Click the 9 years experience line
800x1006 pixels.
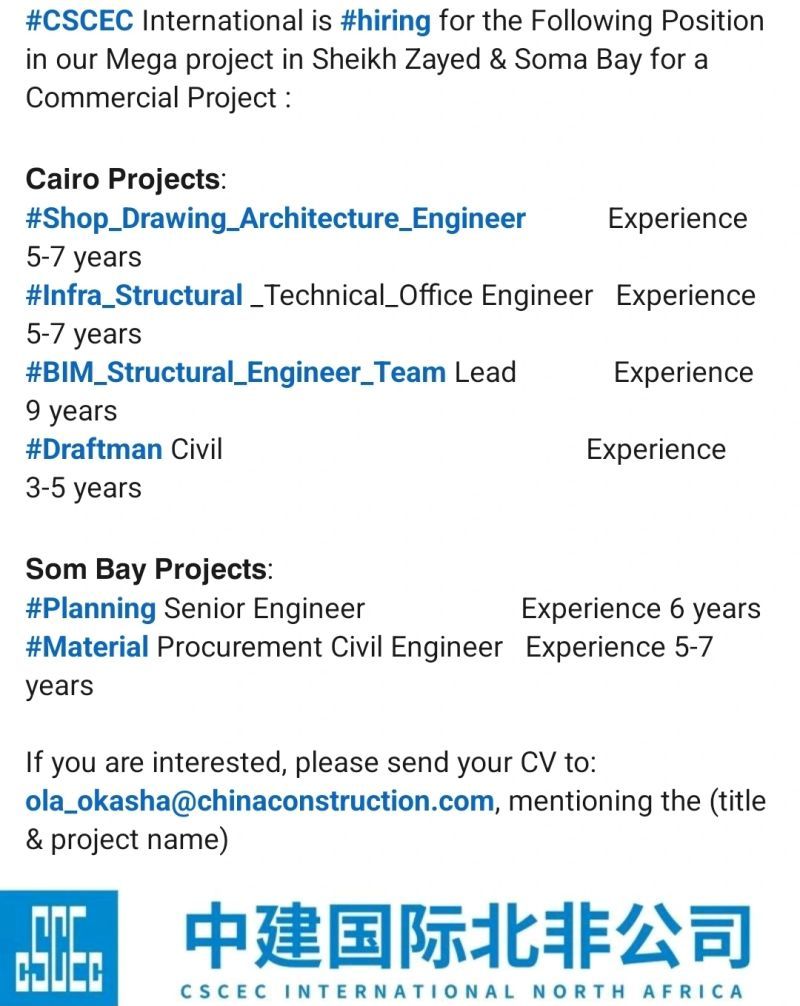pyautogui.click(x=71, y=411)
